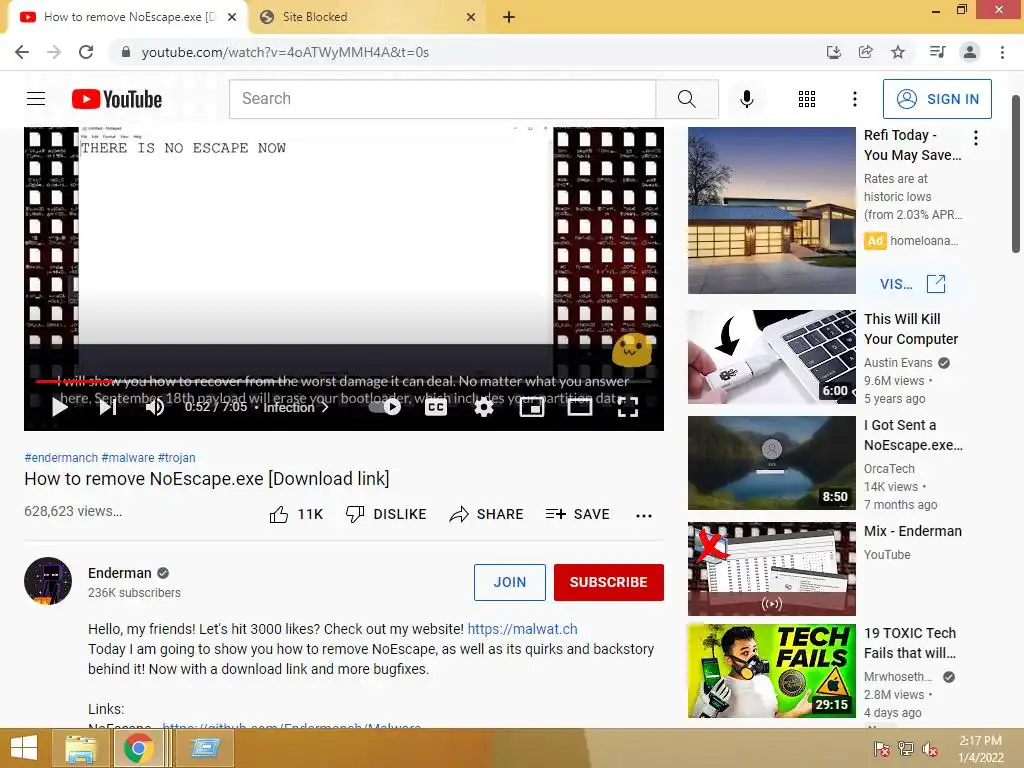
Task: Click the red SUBSCRIBE button
Action: click(609, 582)
